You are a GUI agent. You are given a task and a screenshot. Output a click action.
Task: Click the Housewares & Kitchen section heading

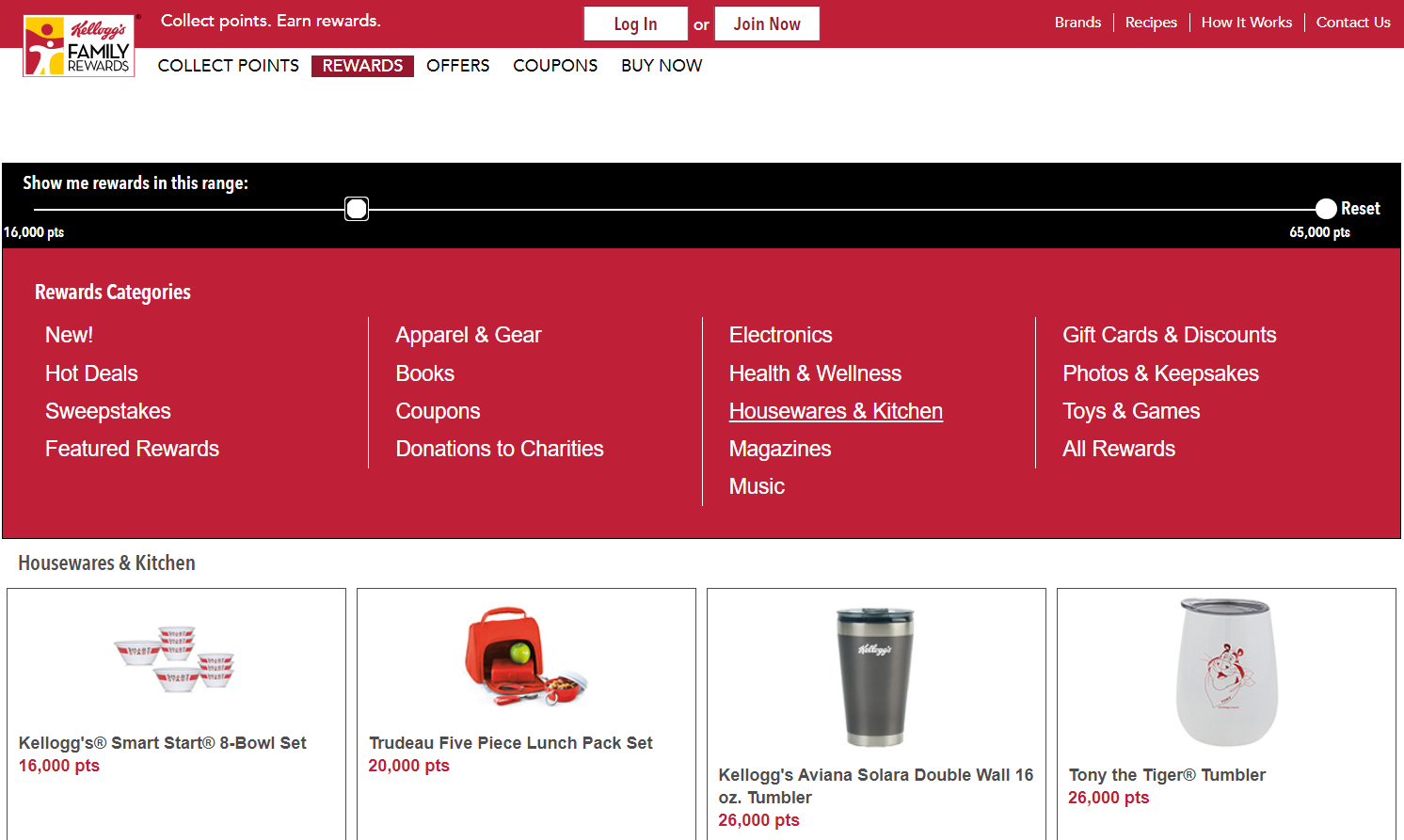point(107,563)
